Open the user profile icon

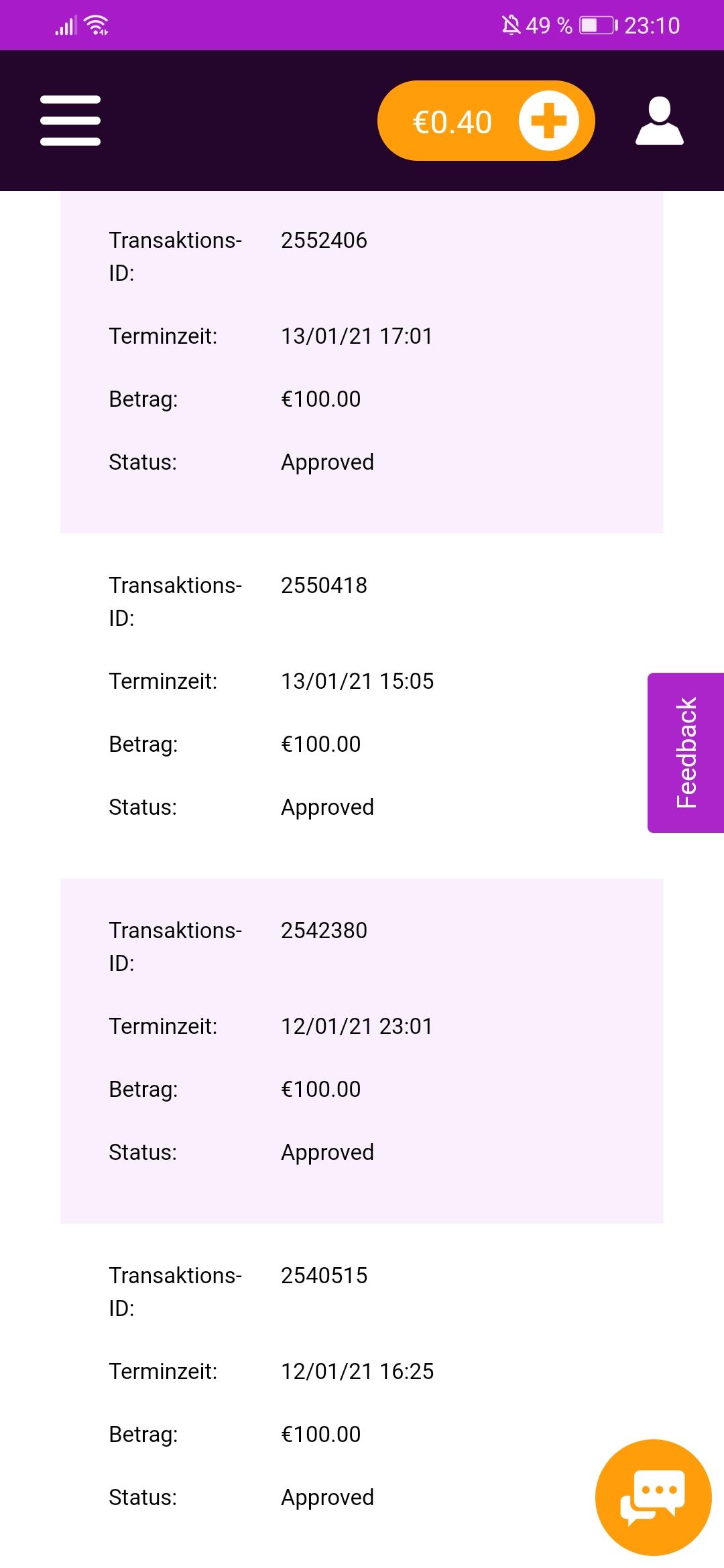tap(659, 121)
